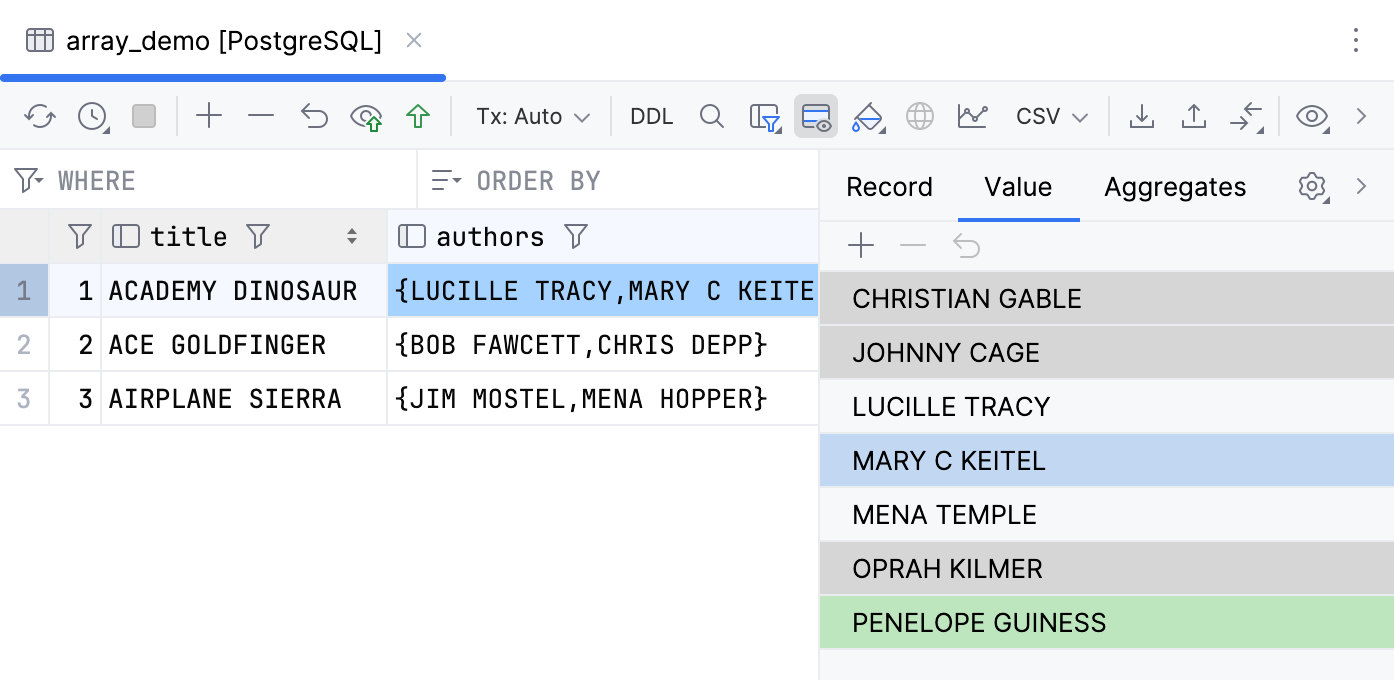Submit pending changes with the green arrow
The image size is (1394, 680).
(417, 116)
